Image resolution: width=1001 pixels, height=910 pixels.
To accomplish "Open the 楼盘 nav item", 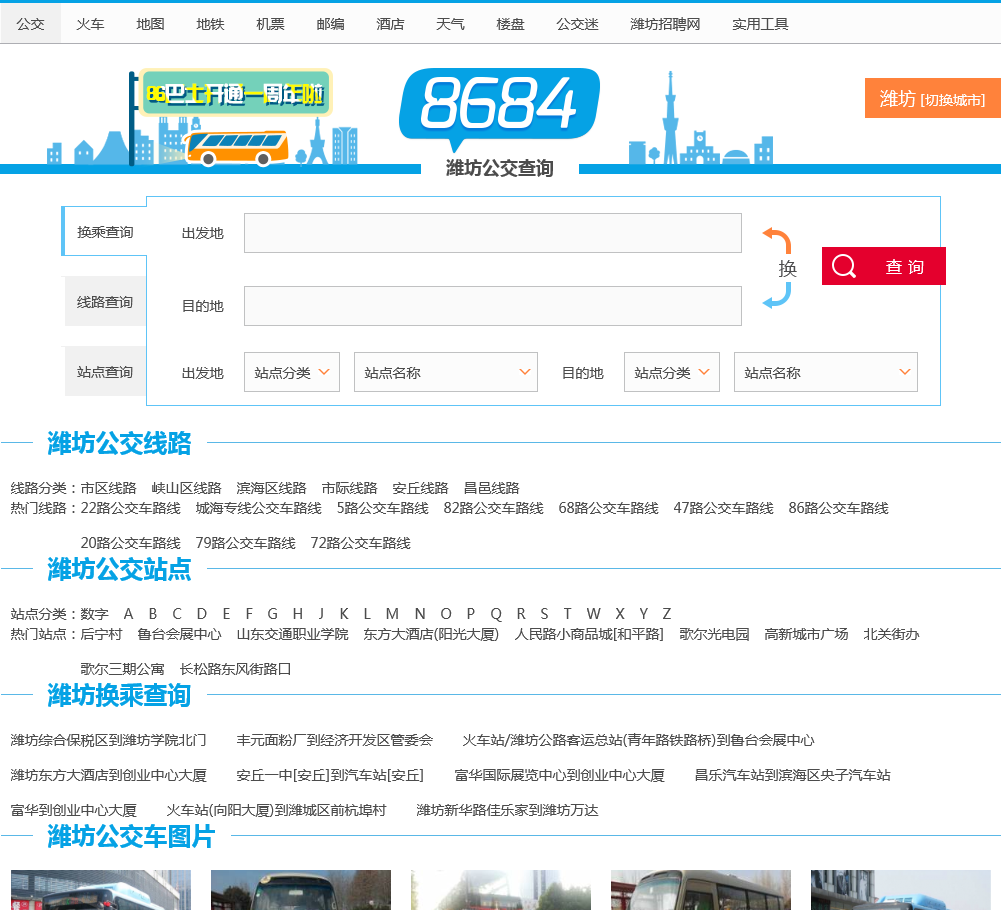I will click(510, 24).
